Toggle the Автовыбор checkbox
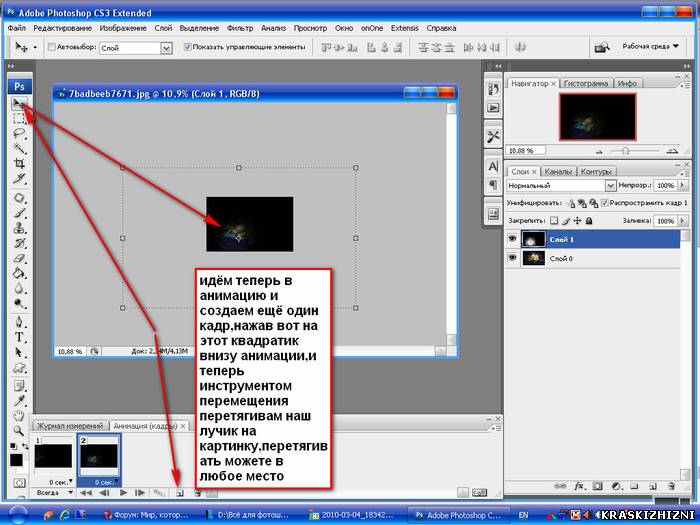700x525 pixels. [x=51, y=47]
